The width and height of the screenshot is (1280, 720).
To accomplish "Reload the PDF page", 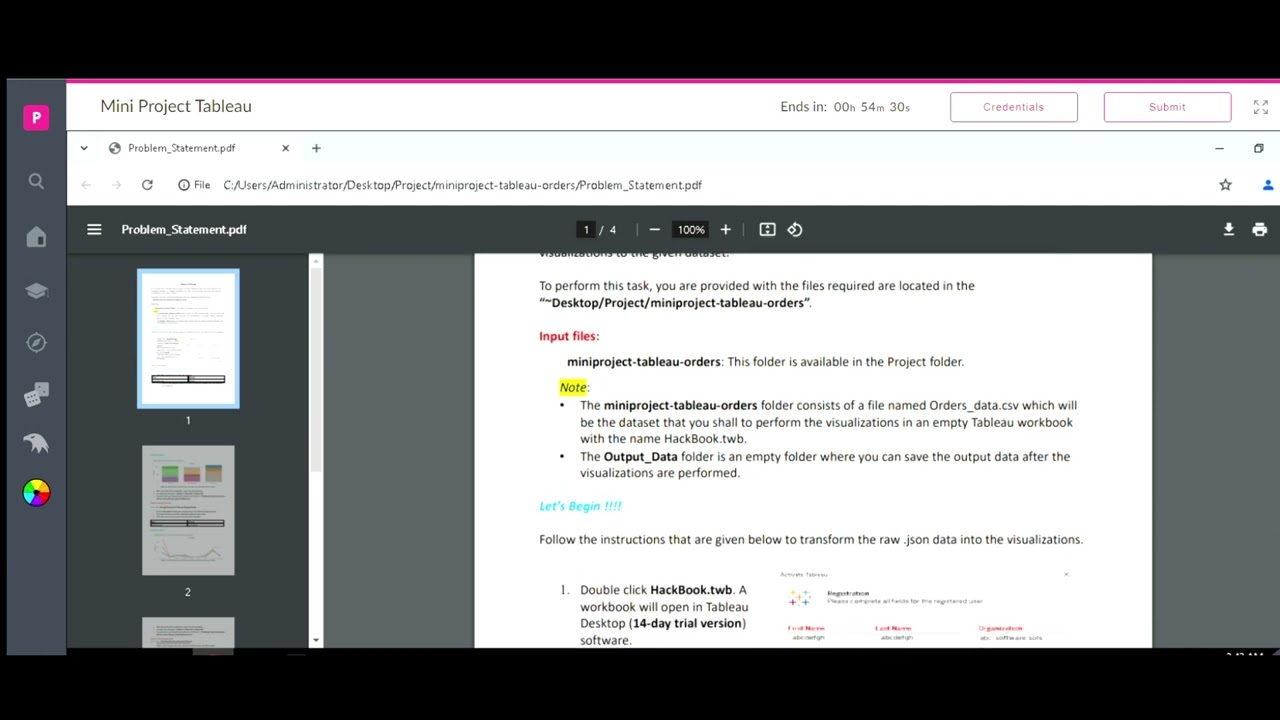I will [x=147, y=185].
